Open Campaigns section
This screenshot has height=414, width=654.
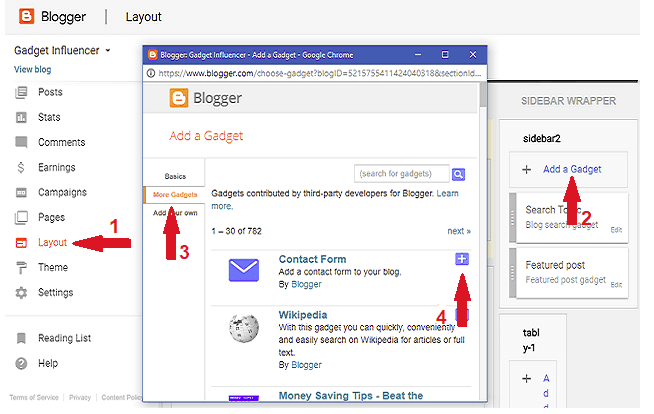click(x=63, y=192)
